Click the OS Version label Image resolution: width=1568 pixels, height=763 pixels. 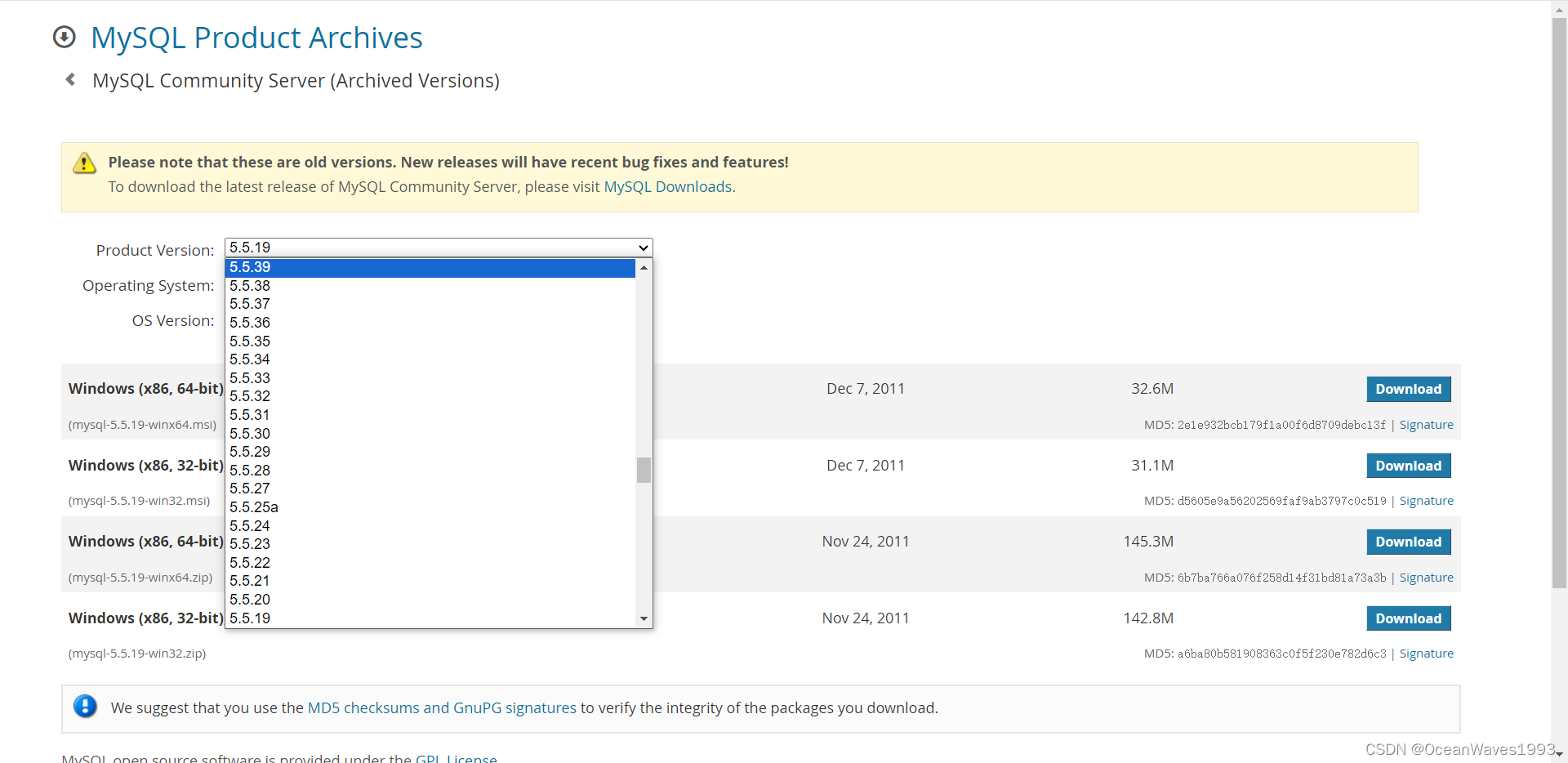[x=173, y=321]
